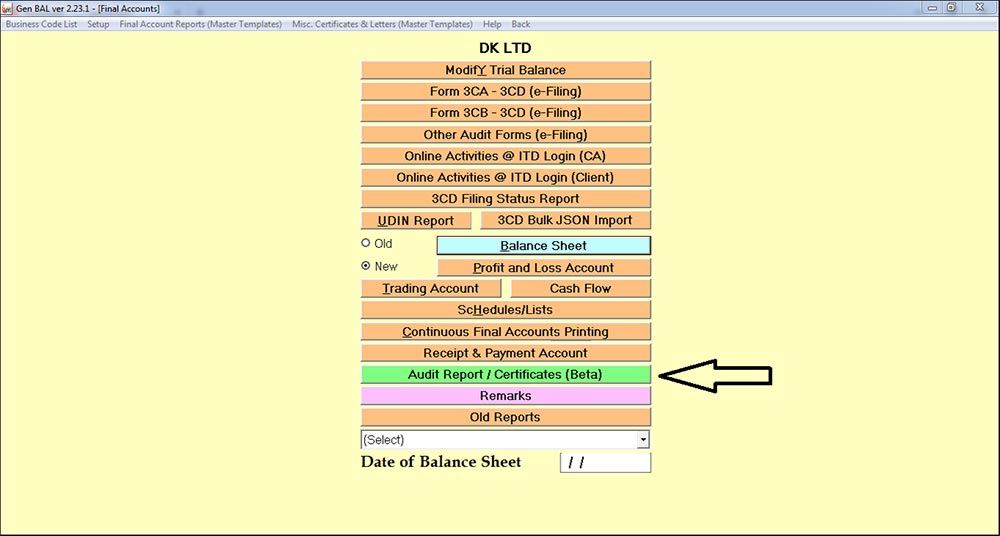This screenshot has height=536, width=1000.
Task: Click the 3CD Bulk JSON Import button
Action: point(565,221)
